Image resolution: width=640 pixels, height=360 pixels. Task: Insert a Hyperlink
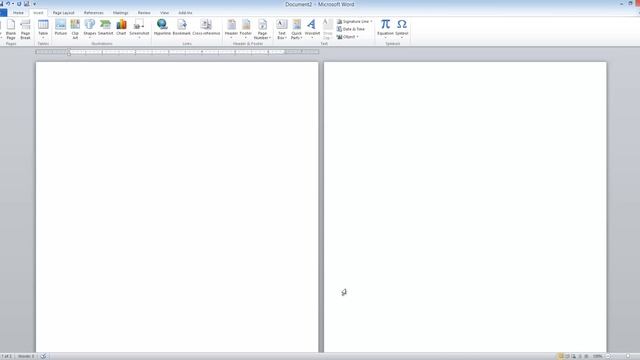162,27
